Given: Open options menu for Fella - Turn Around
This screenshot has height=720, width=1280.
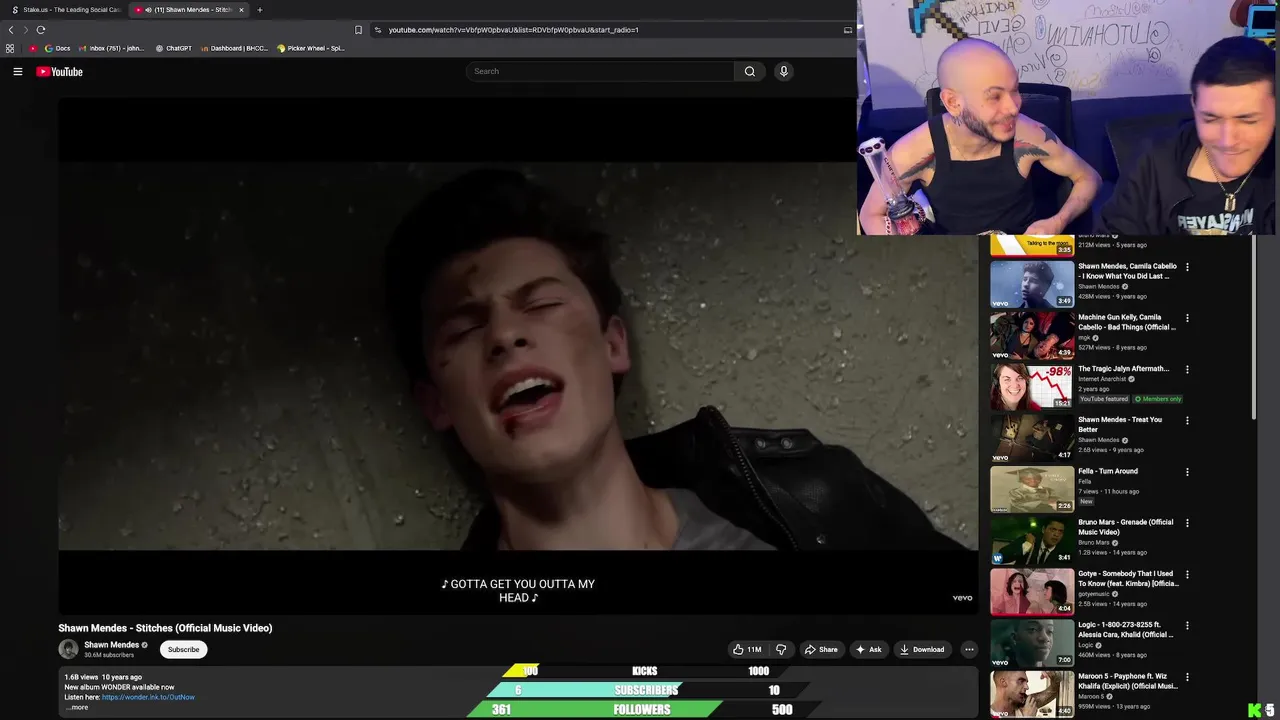Looking at the screenshot, I should click(1187, 472).
